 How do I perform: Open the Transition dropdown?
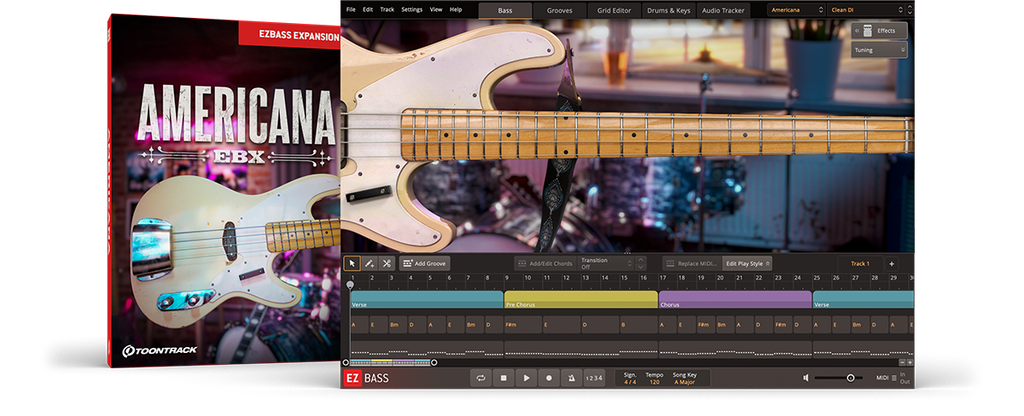[x=605, y=263]
